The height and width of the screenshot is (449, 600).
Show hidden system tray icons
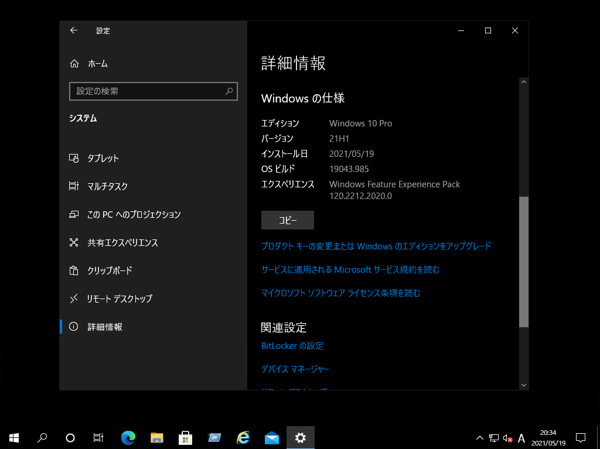(x=479, y=438)
